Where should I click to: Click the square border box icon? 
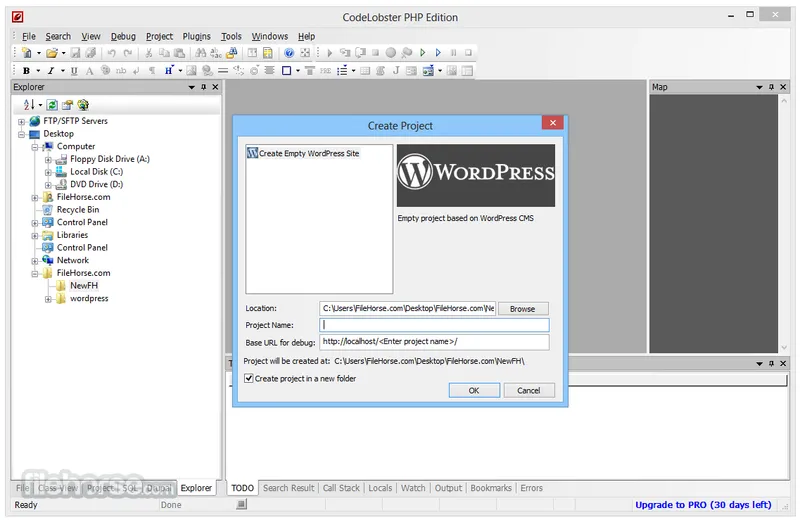pyautogui.click(x=287, y=71)
